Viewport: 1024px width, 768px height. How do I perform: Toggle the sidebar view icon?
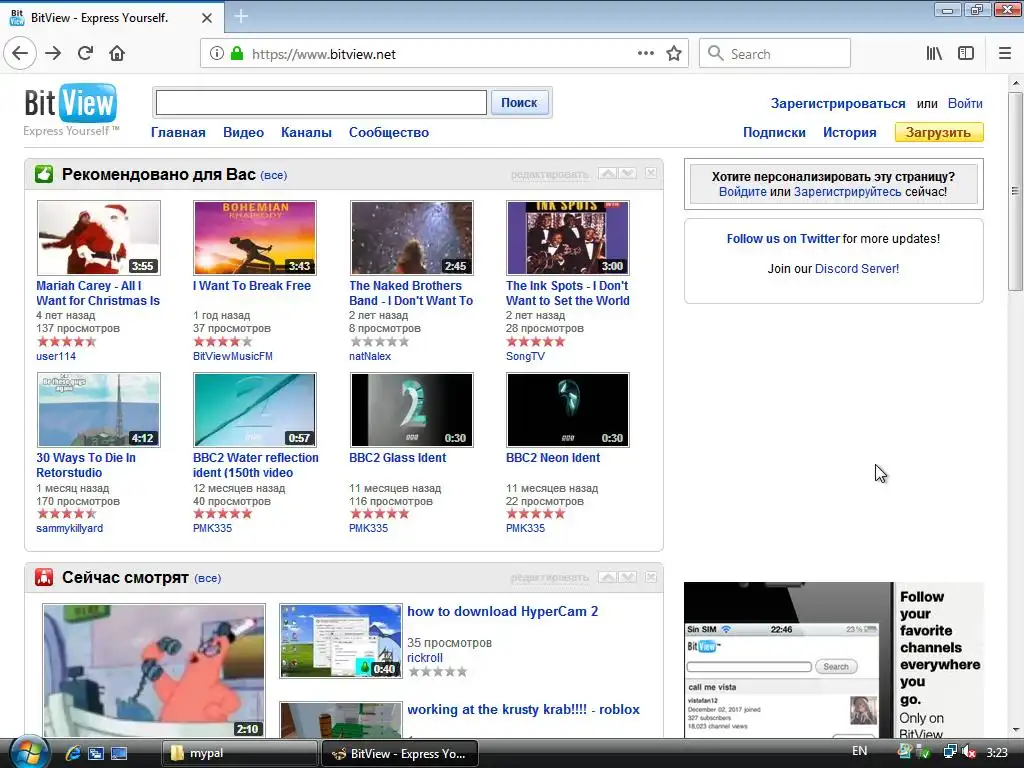[966, 54]
